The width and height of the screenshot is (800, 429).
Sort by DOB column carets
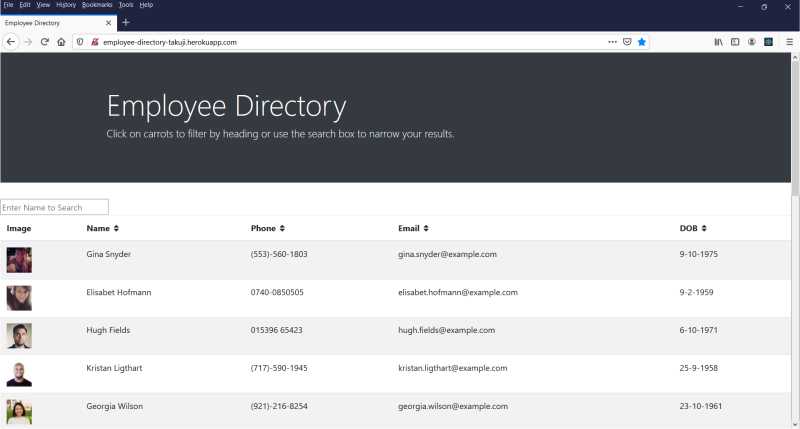pos(704,228)
